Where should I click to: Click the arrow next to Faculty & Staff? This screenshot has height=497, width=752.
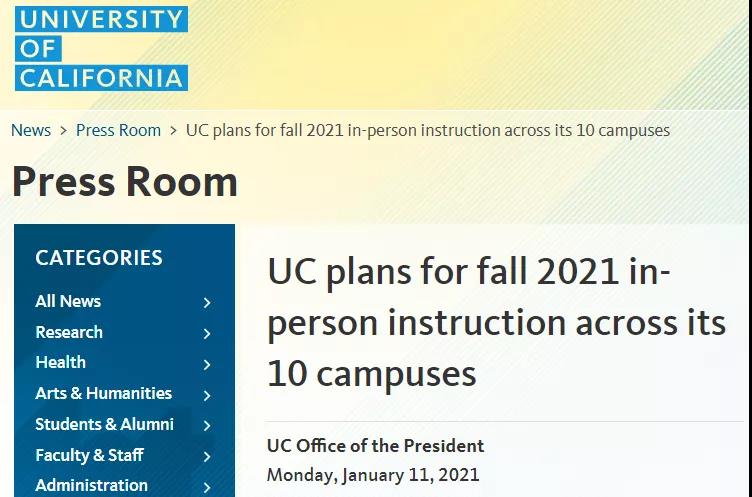point(207,457)
